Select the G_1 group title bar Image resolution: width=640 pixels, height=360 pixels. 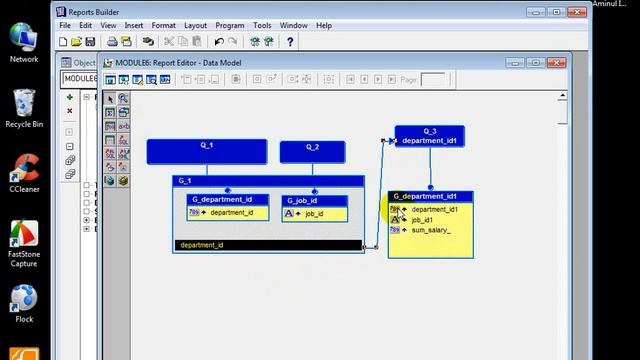point(269,181)
